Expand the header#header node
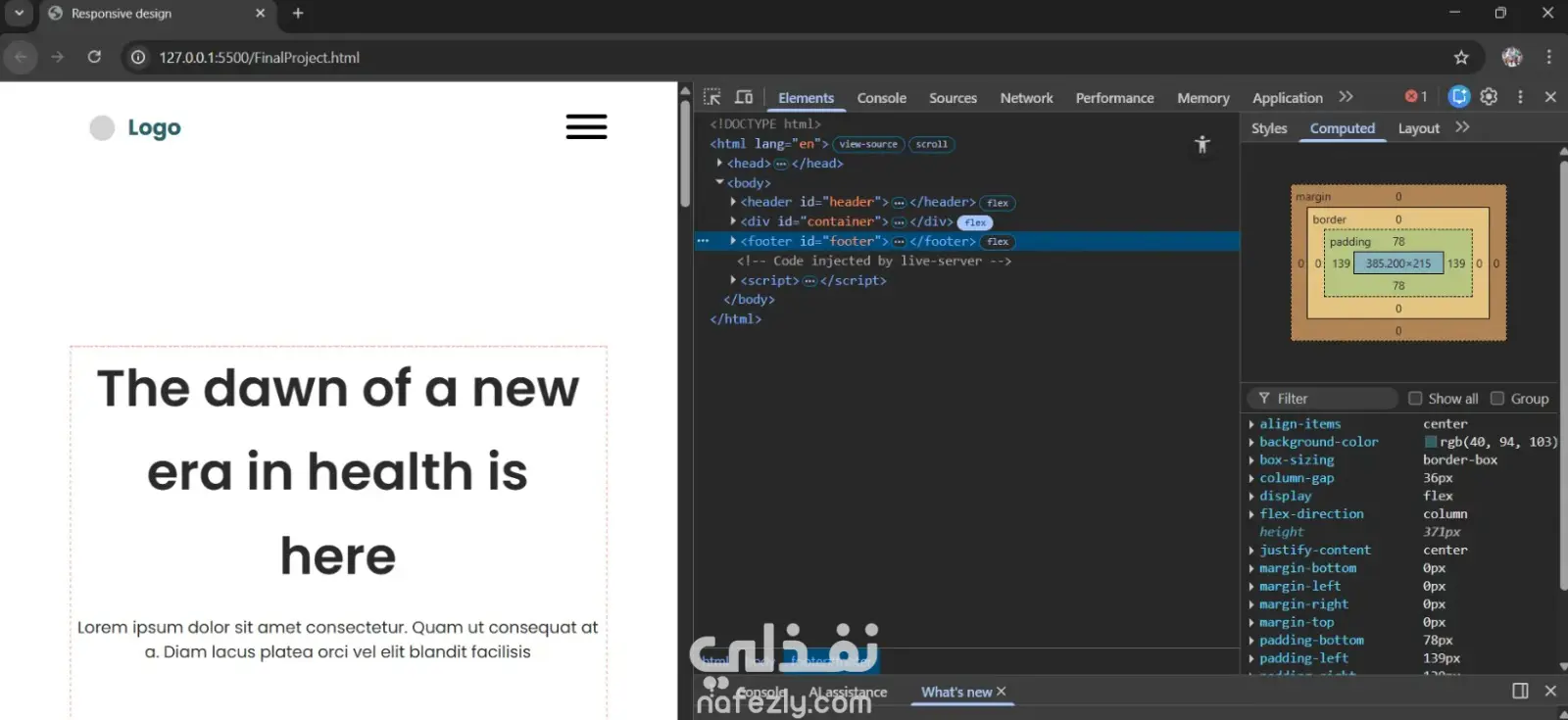The height and width of the screenshot is (720, 1568). pos(733,202)
